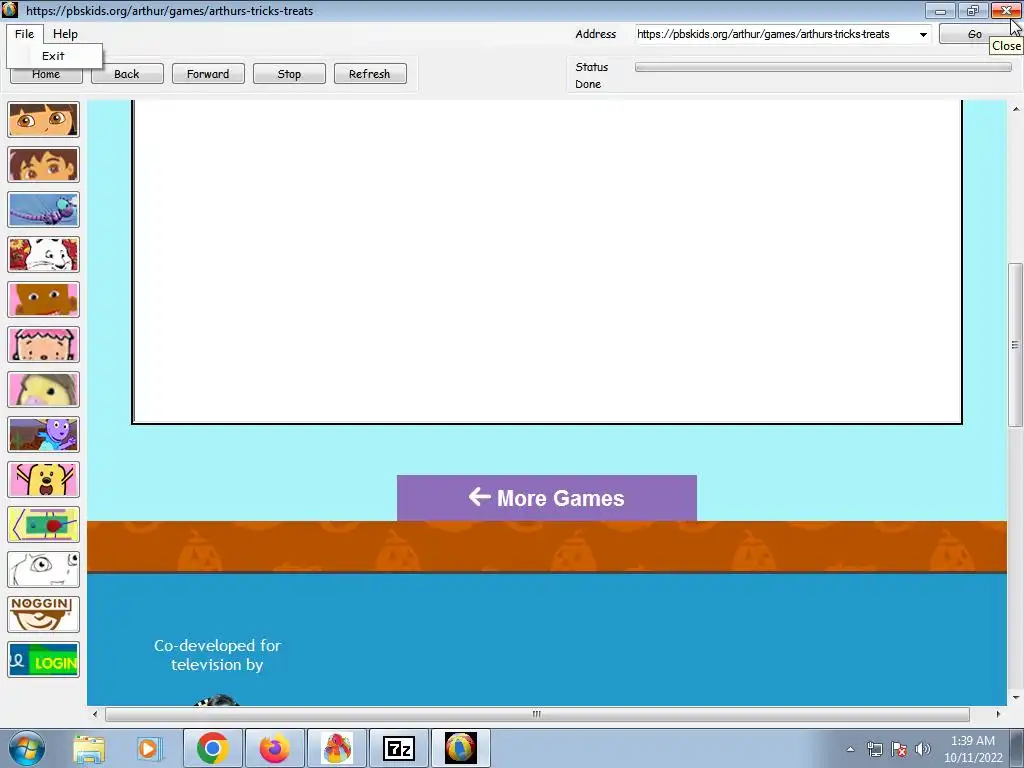The image size is (1024, 768).
Task: Click the More Games link
Action: 547,498
